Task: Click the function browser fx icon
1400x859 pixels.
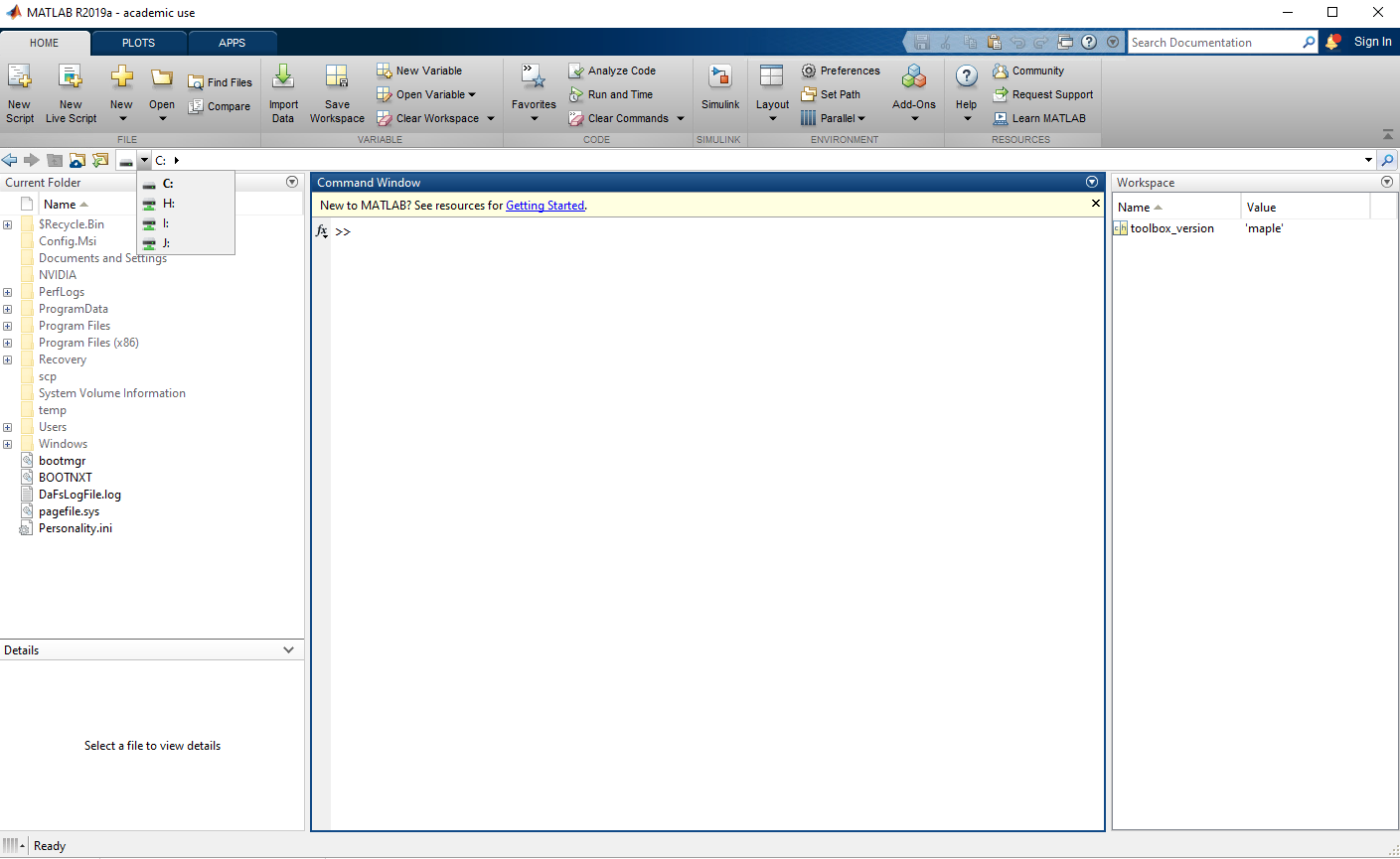Action: 322,230
